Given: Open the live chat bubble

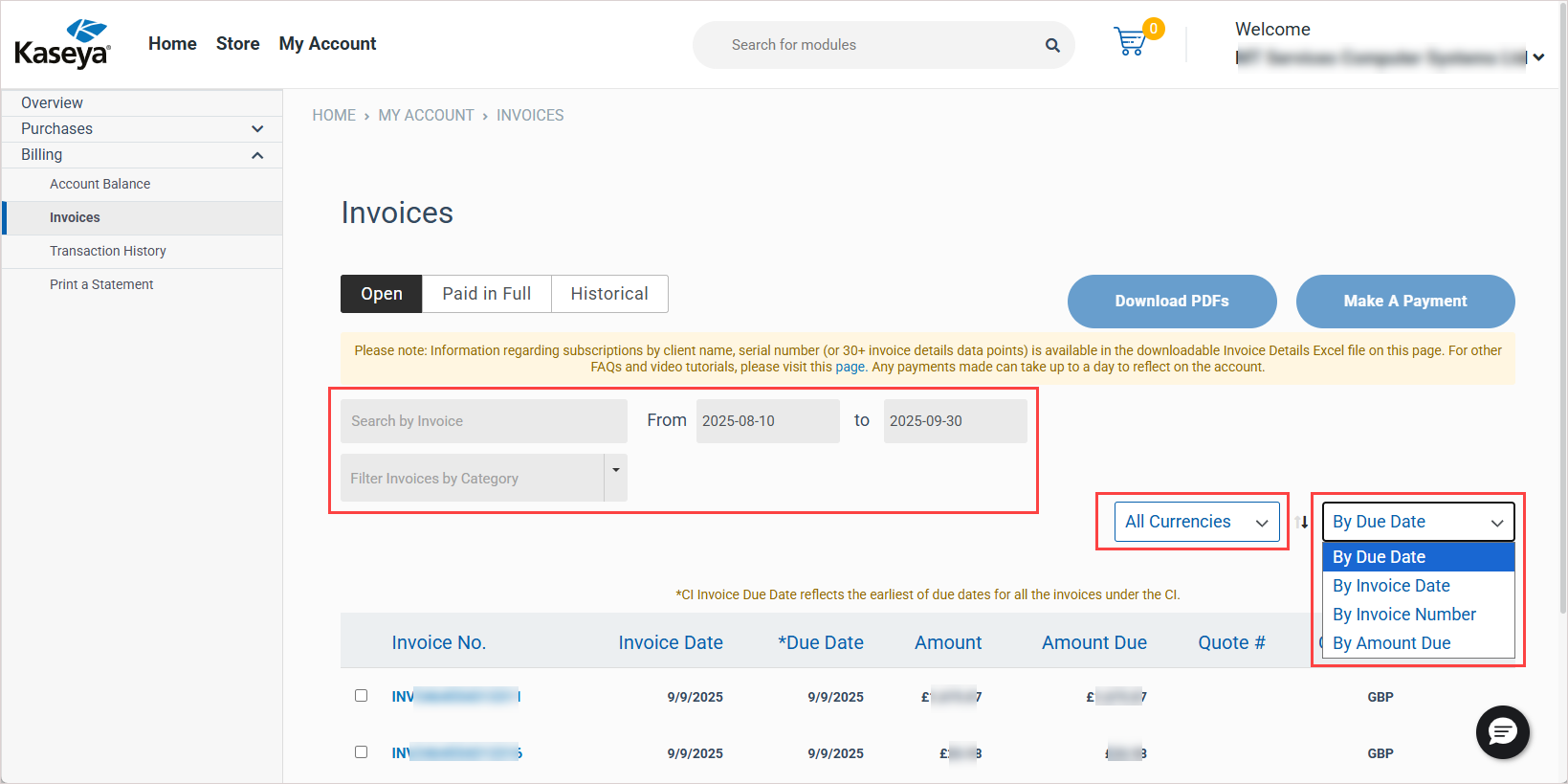Looking at the screenshot, I should [1502, 732].
